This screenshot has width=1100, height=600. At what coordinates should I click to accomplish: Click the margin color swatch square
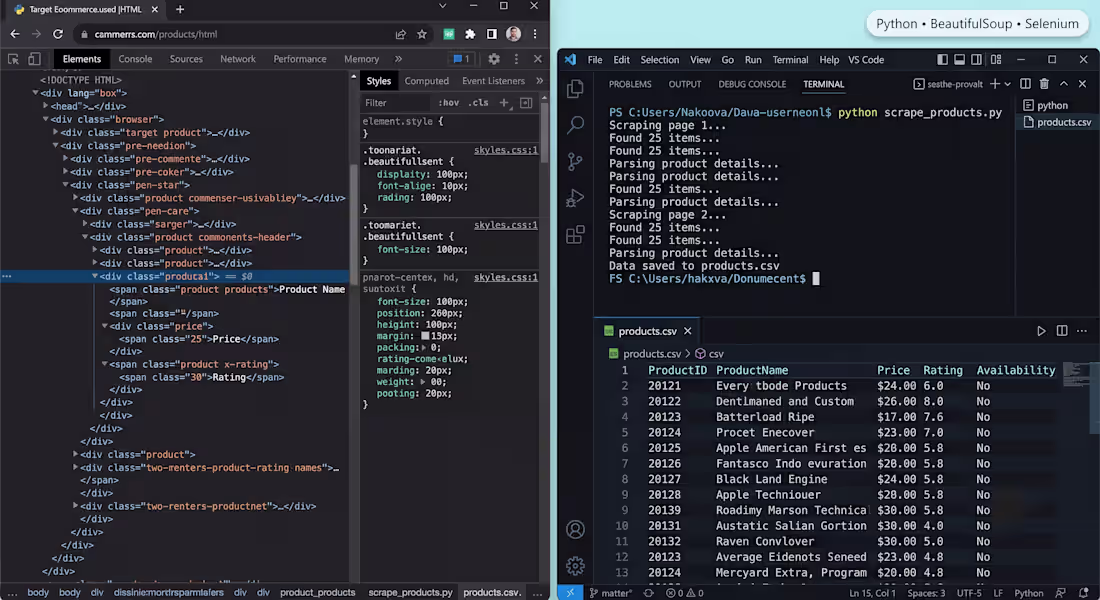[425, 336]
